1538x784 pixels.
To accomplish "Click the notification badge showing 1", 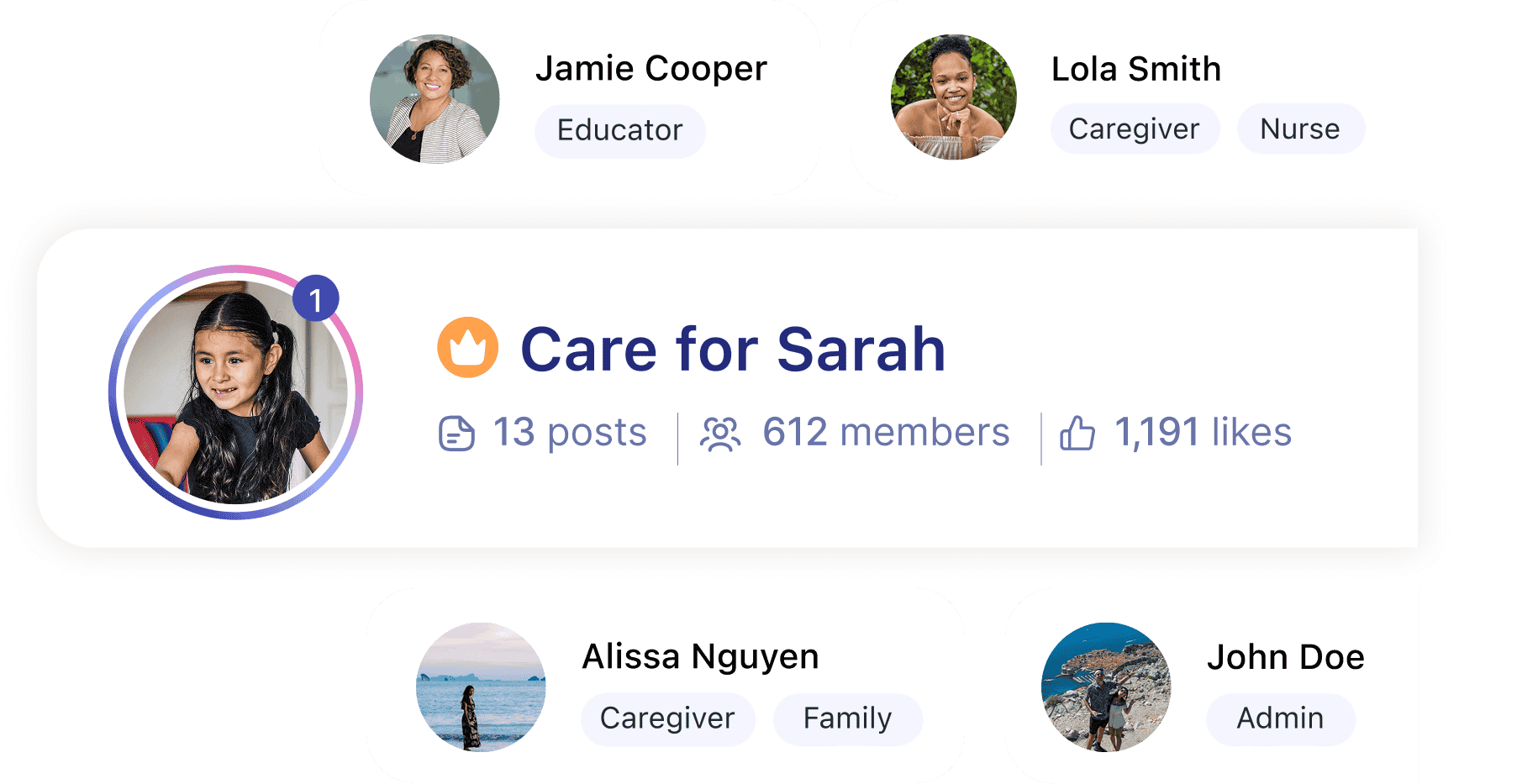I will (315, 299).
